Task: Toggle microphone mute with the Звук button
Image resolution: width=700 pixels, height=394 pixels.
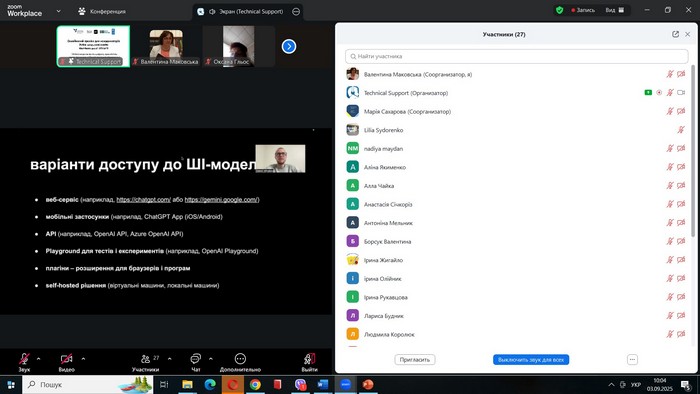Action: [24, 359]
